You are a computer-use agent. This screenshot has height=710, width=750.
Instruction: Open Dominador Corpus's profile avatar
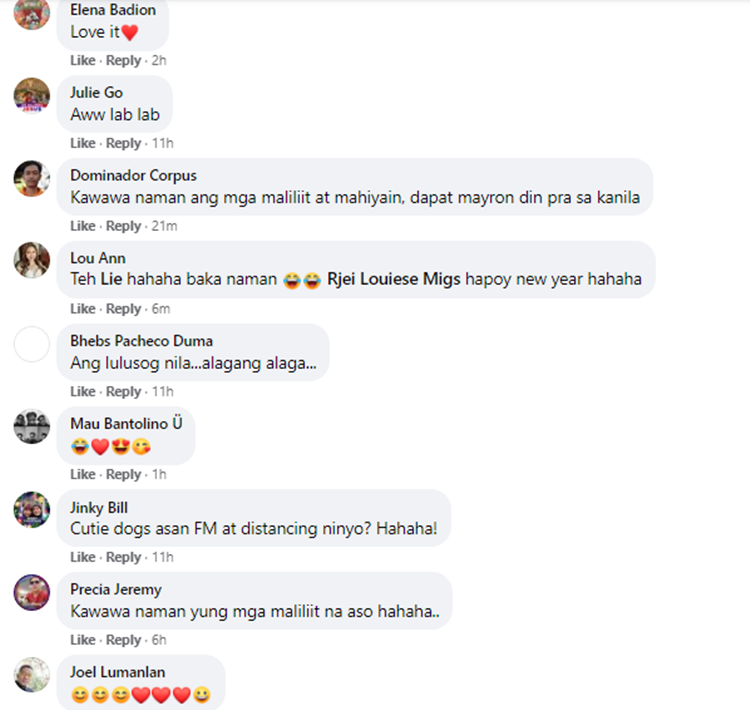(32, 178)
